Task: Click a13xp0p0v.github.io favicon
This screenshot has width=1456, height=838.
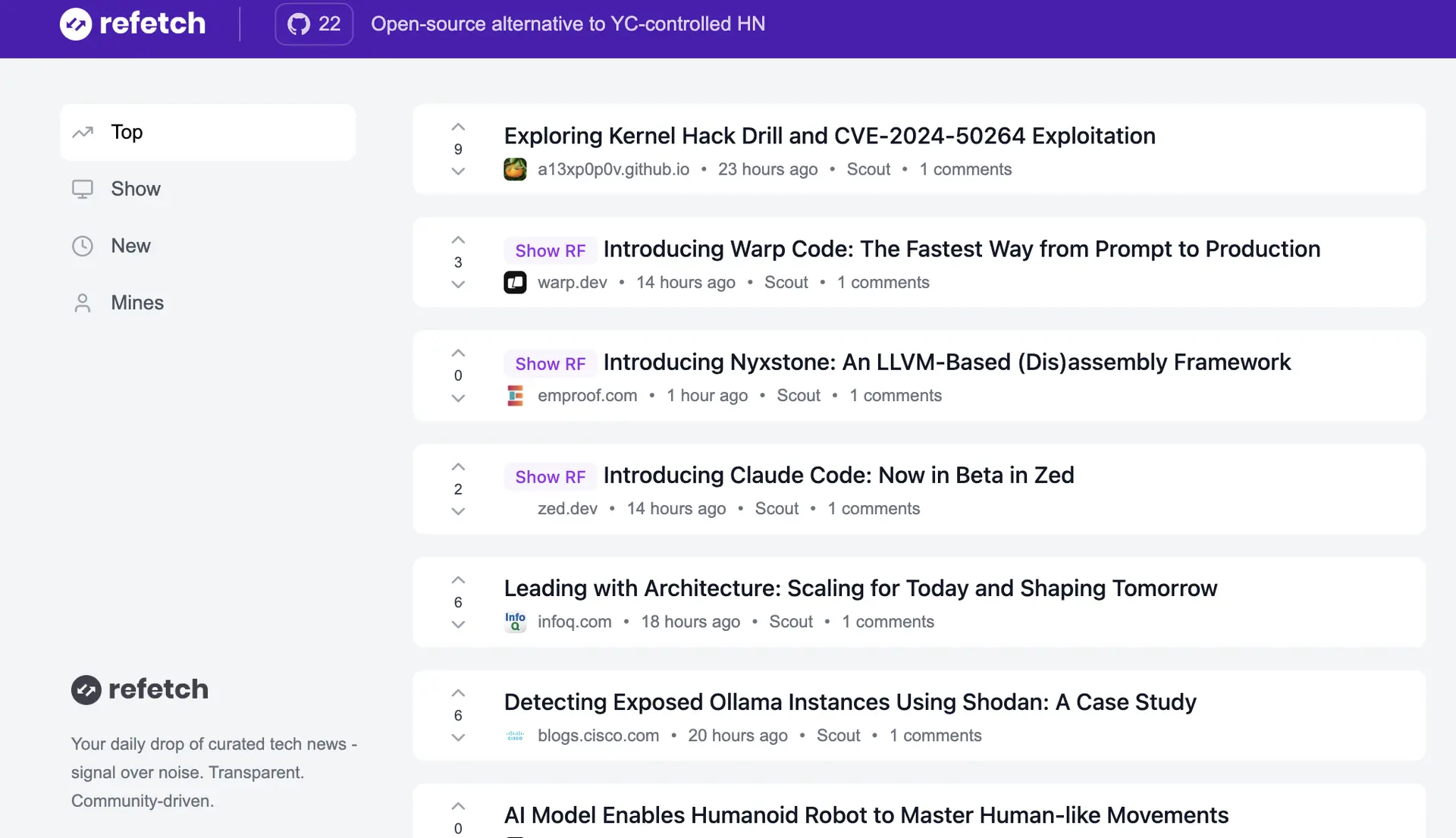Action: [515, 169]
